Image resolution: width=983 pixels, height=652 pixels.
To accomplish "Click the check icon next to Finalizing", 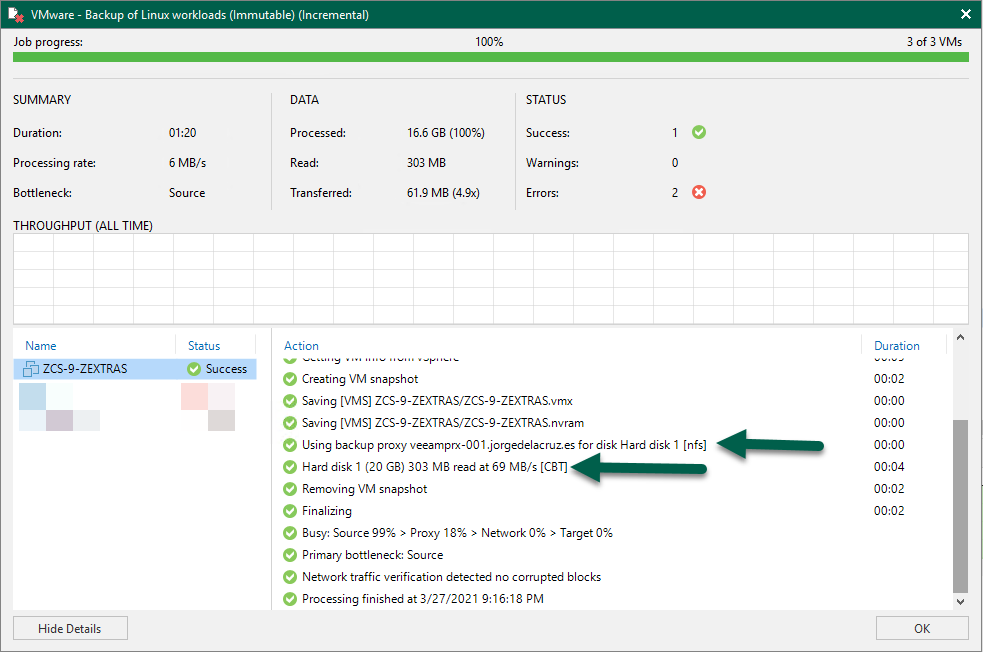I will click(290, 510).
